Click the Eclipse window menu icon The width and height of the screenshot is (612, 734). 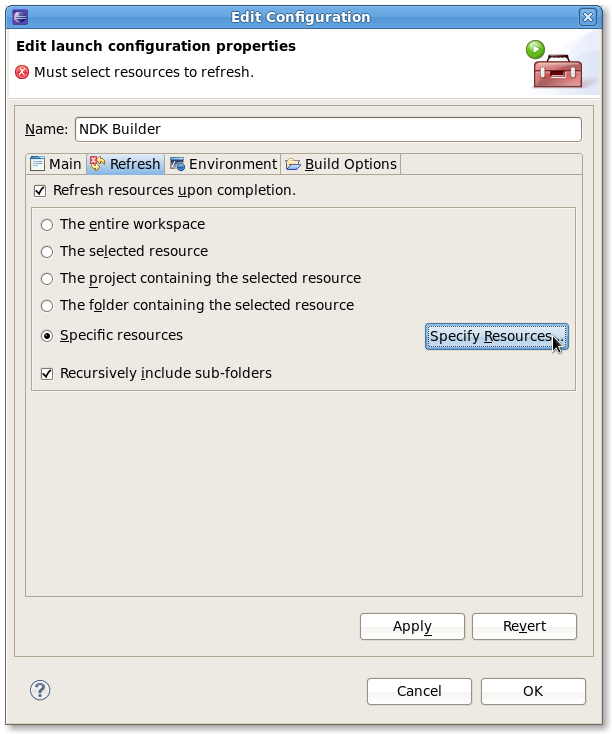(21, 17)
